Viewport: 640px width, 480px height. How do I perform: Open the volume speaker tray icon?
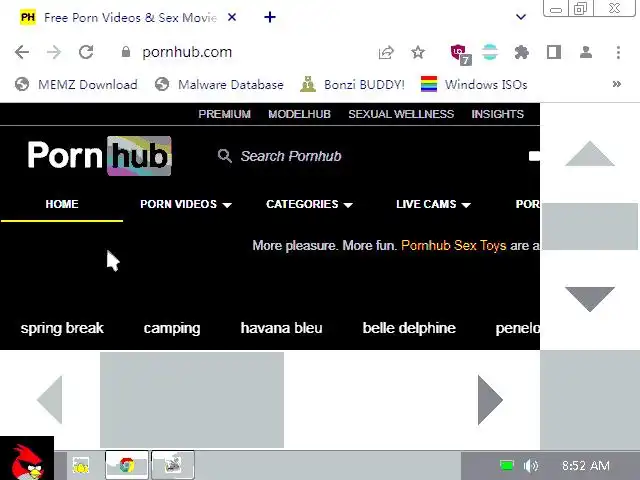coord(531,465)
